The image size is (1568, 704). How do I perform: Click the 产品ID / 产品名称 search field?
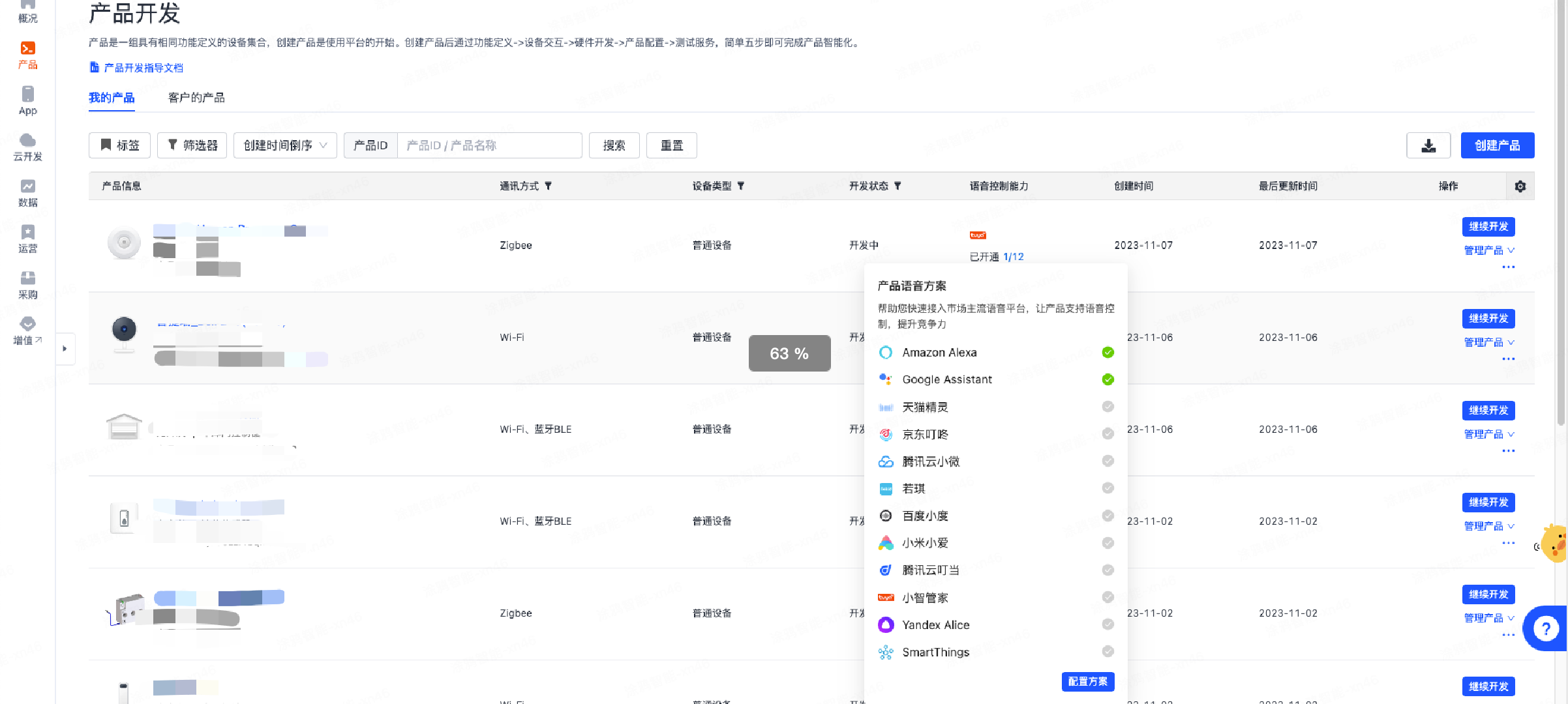click(489, 145)
